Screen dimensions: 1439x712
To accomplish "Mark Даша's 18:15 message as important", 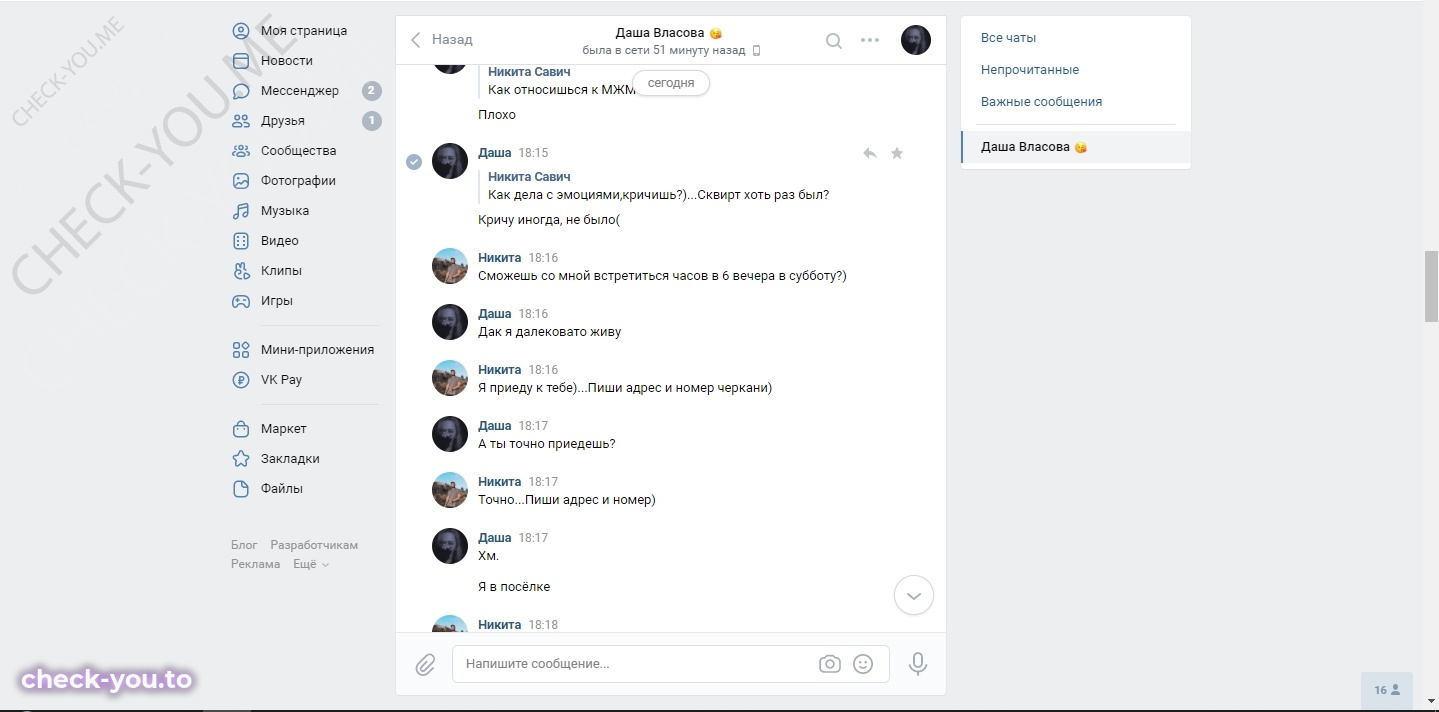I will point(897,153).
